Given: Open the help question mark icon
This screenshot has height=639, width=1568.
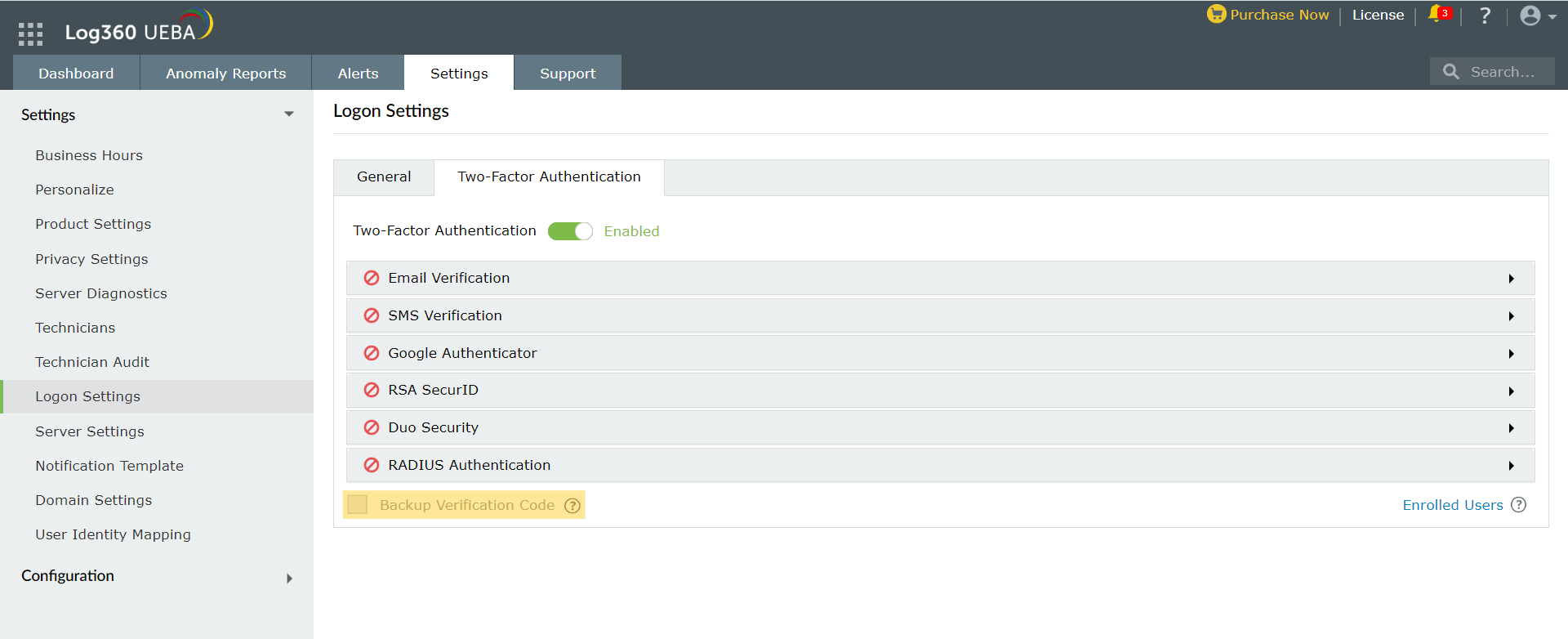Looking at the screenshot, I should point(1485,16).
